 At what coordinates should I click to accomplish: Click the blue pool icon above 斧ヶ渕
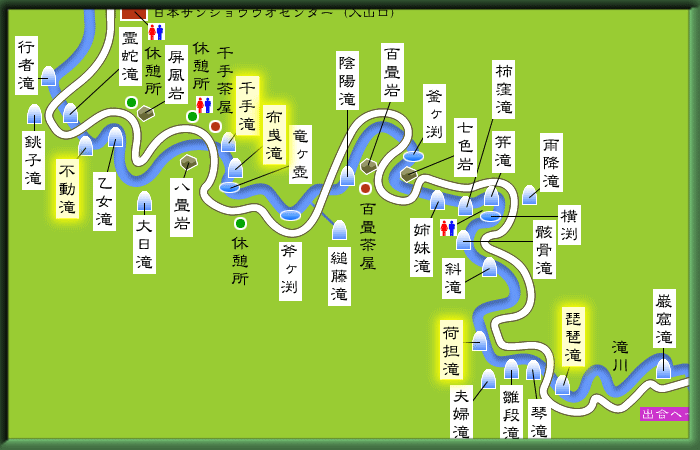(290, 215)
